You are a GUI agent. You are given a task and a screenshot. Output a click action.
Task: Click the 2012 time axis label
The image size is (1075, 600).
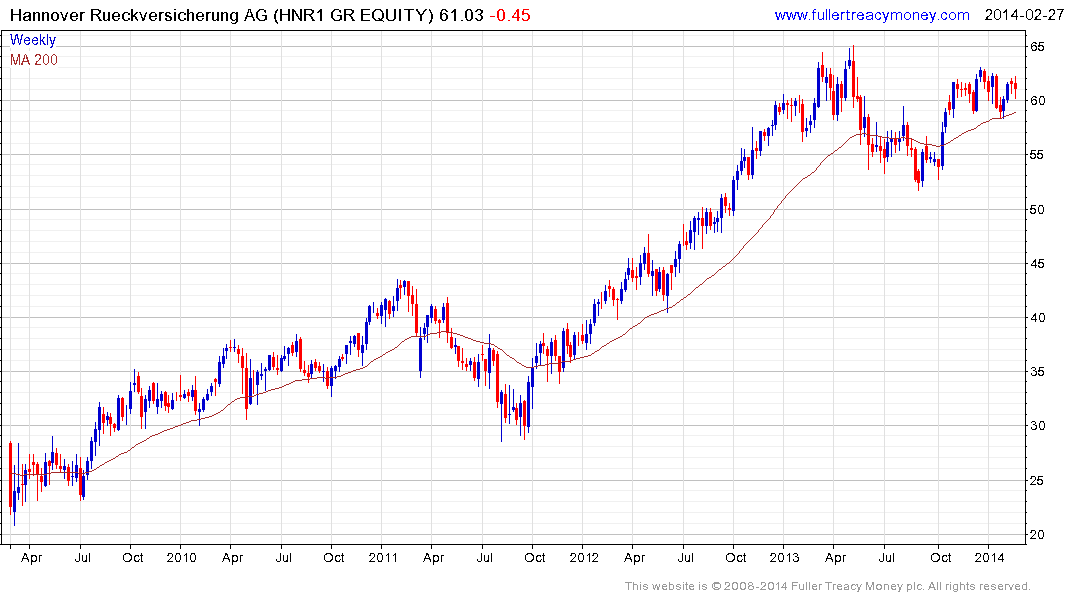pos(583,557)
